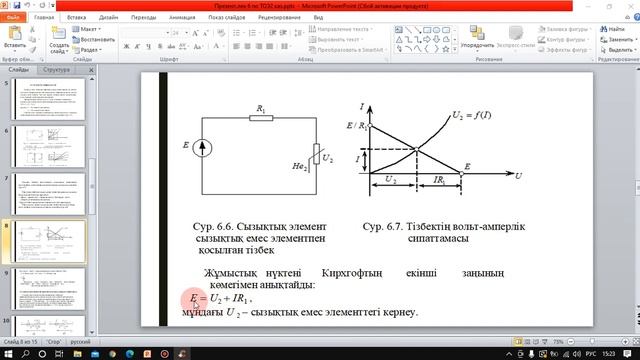Image resolution: width=640 pixels, height=360 pixels.
Task: Expand the shapes gallery More arrow
Action: (x=455, y=49)
